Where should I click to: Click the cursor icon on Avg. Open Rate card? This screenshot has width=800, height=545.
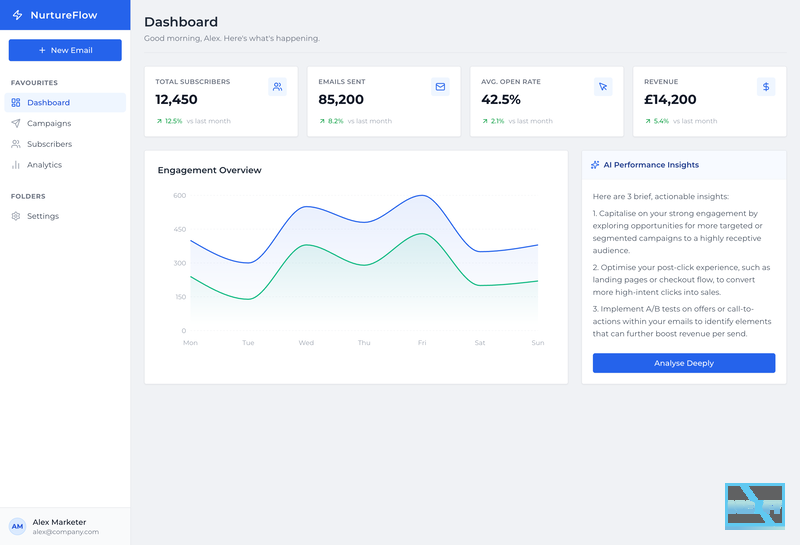point(603,87)
